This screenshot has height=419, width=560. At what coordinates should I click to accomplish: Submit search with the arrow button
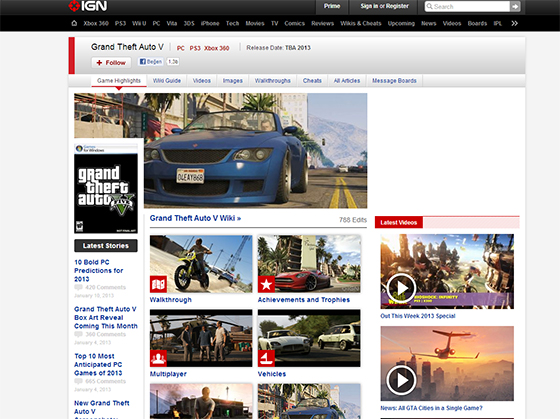(x=515, y=6)
